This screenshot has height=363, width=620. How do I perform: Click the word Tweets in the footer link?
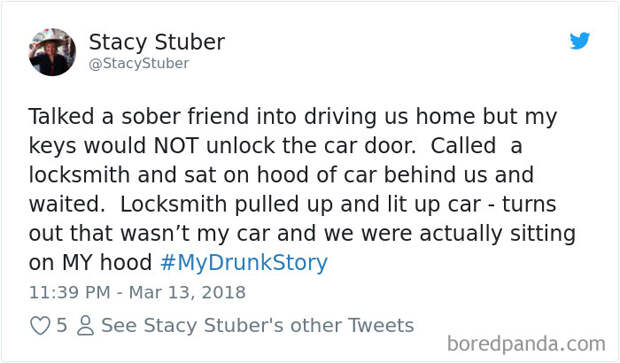pyautogui.click(x=381, y=325)
